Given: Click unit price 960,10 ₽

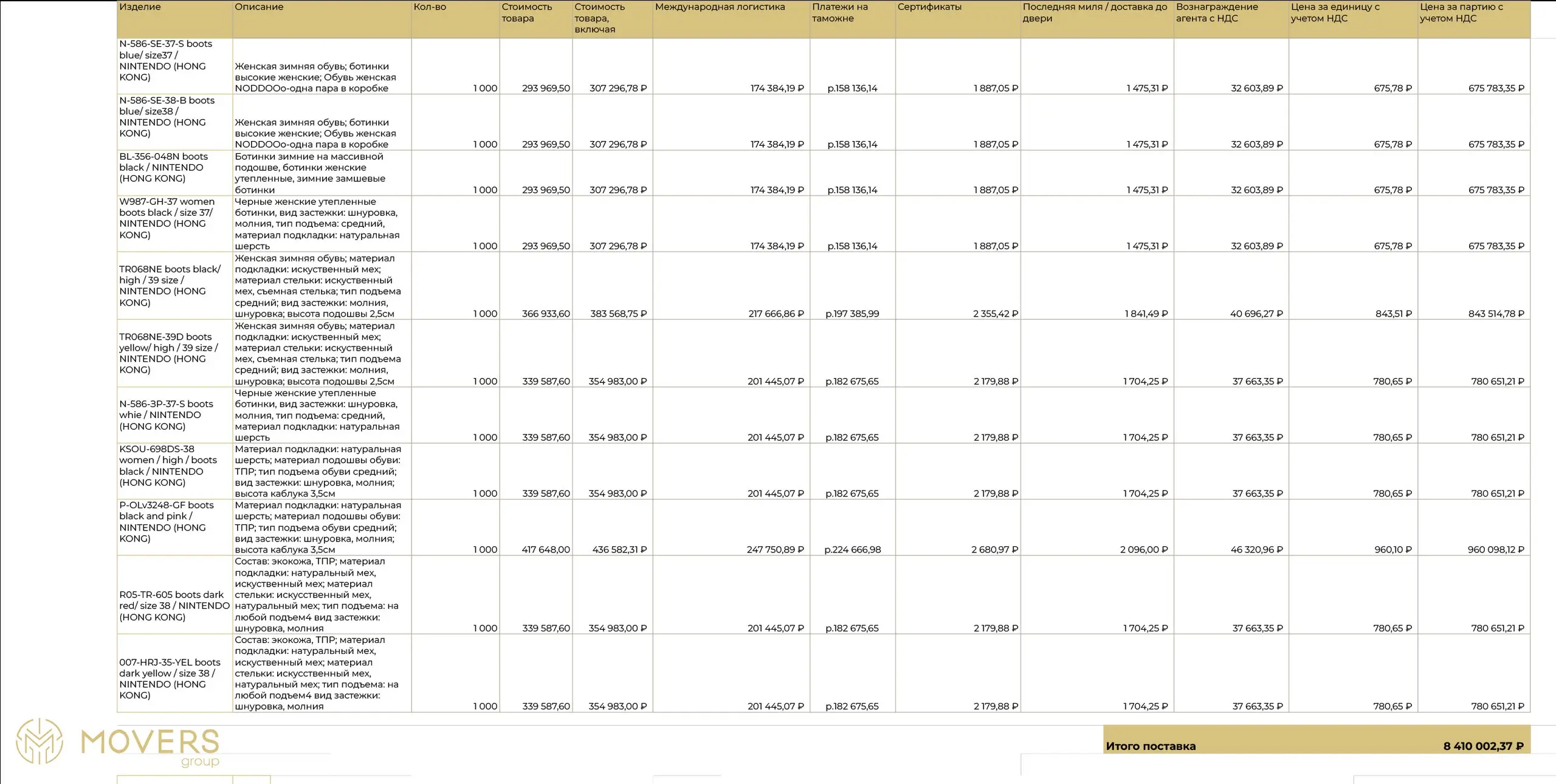Looking at the screenshot, I should [x=1393, y=549].
